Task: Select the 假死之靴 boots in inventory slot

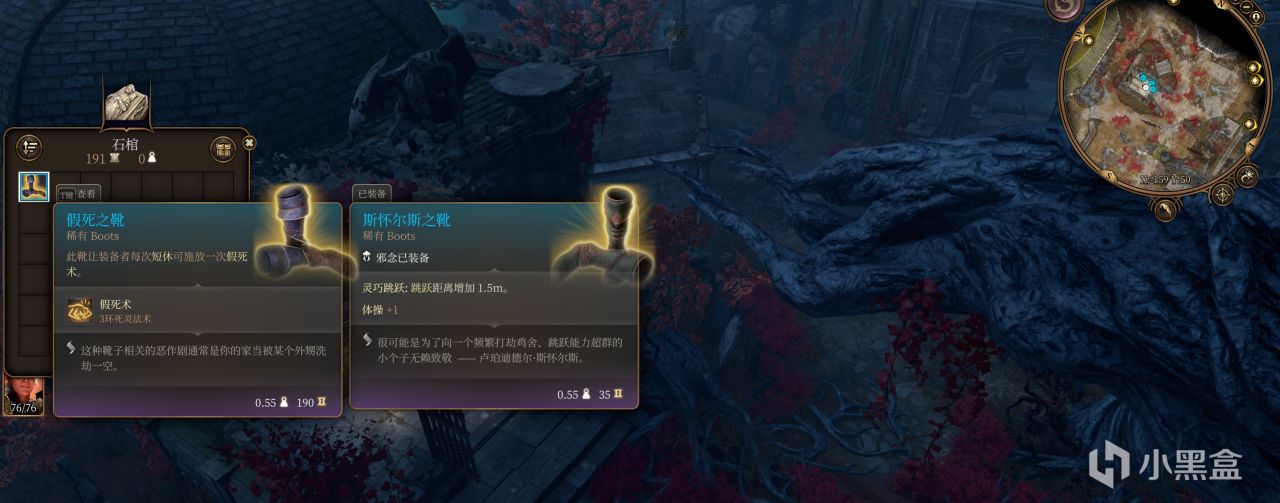Action: coord(33,187)
